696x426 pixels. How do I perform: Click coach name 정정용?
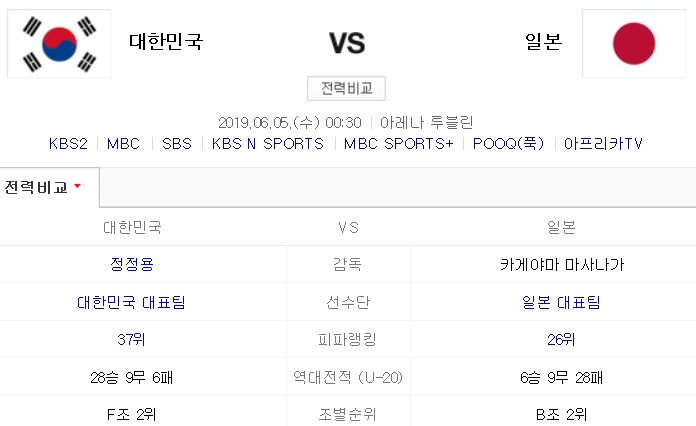[132, 264]
